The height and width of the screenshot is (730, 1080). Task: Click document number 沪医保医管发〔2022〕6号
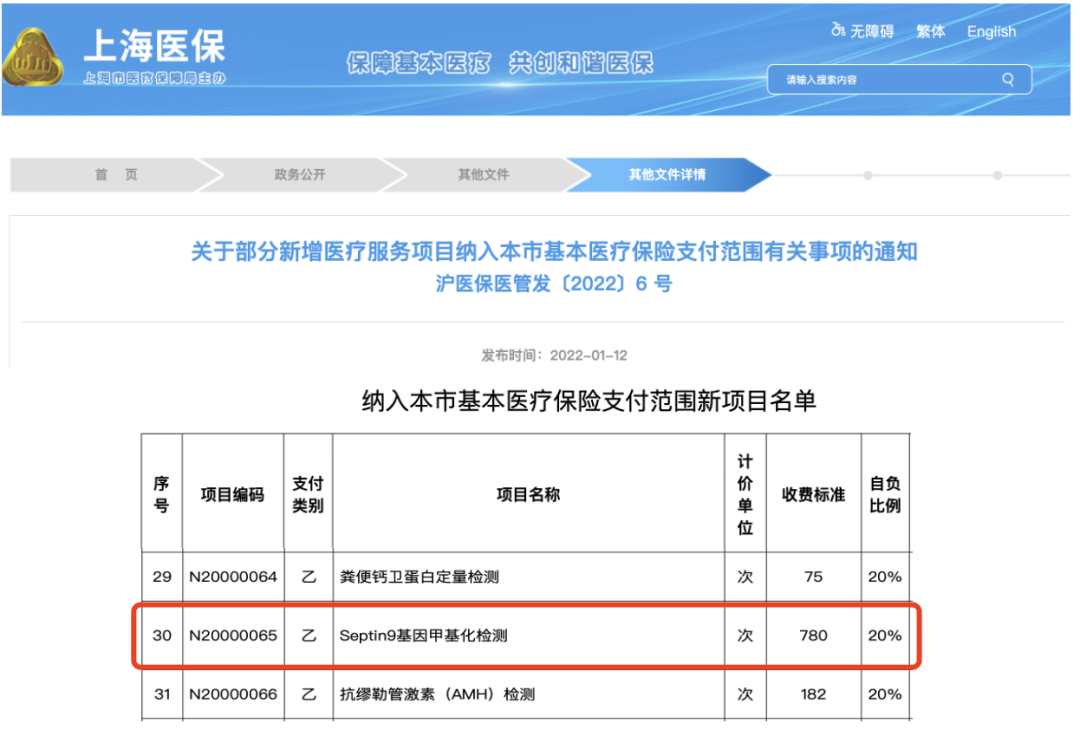[554, 284]
